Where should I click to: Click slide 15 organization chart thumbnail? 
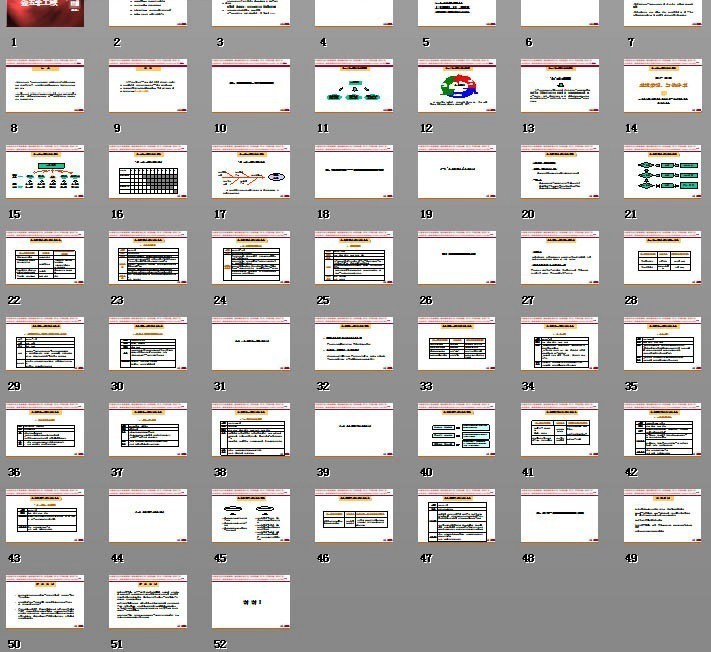click(45, 172)
